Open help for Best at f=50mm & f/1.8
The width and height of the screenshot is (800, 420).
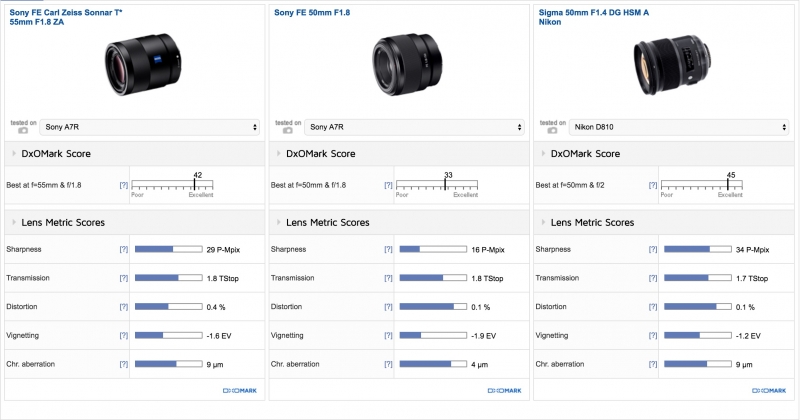(388, 185)
